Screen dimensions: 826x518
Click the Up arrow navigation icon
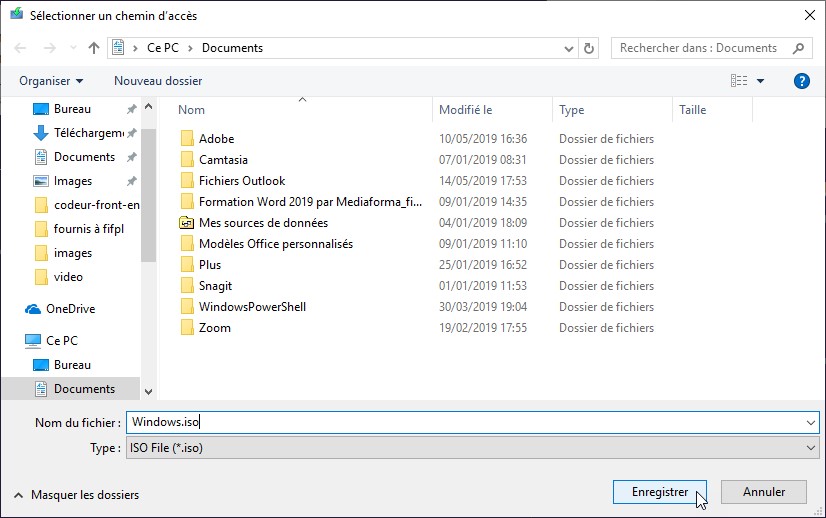click(94, 48)
